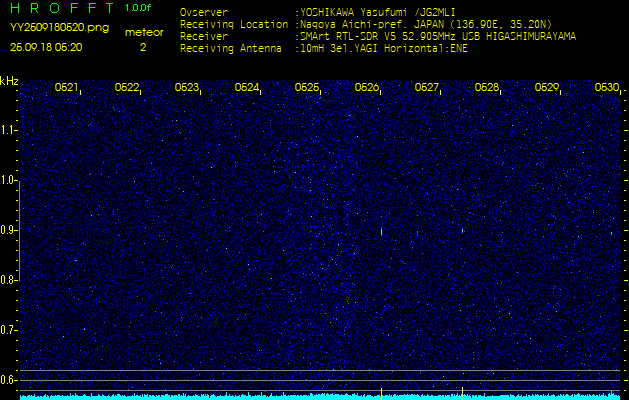Click the 0630 time marker

coord(606,88)
